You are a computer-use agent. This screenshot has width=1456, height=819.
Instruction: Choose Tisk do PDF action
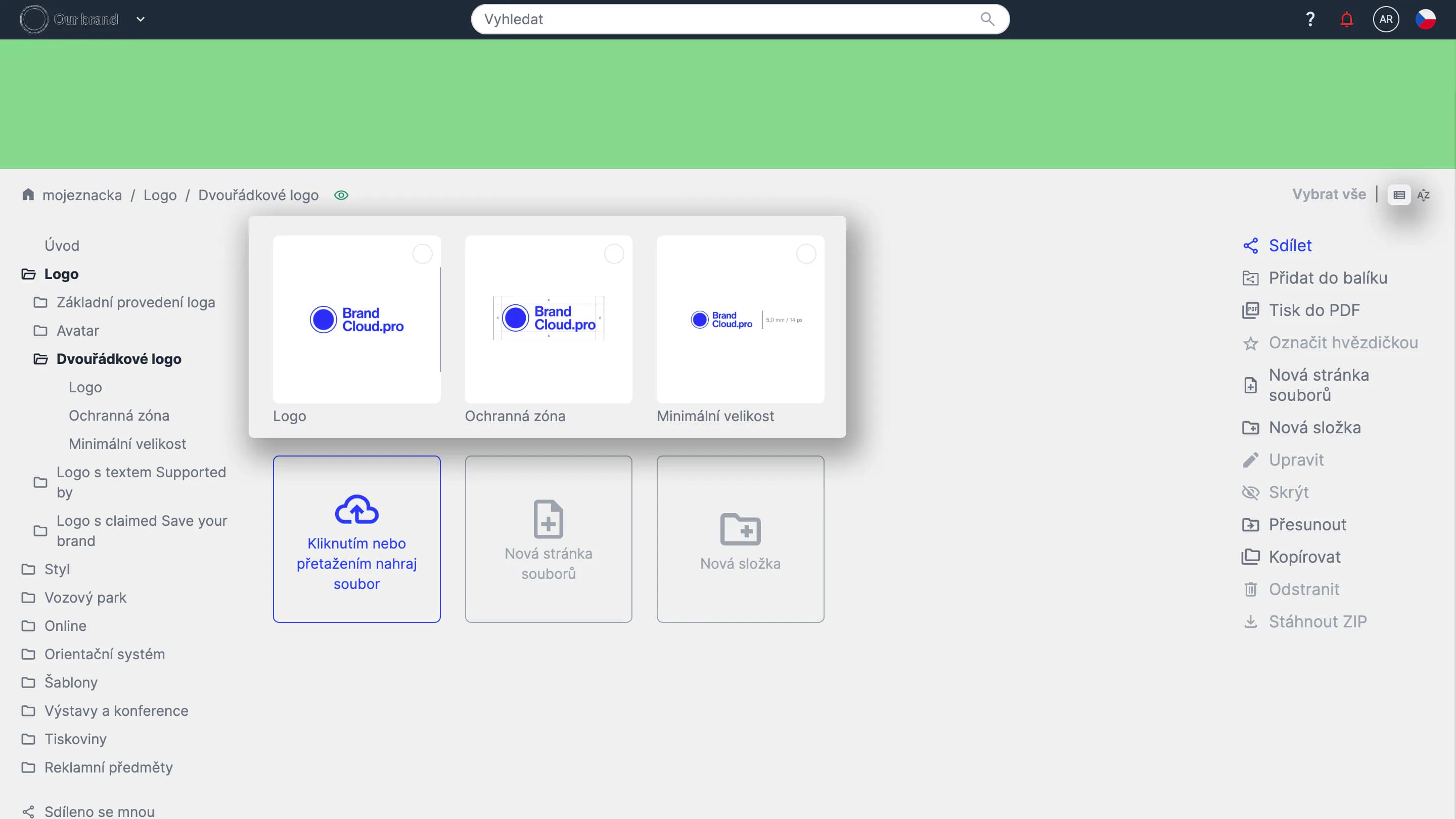1313,310
